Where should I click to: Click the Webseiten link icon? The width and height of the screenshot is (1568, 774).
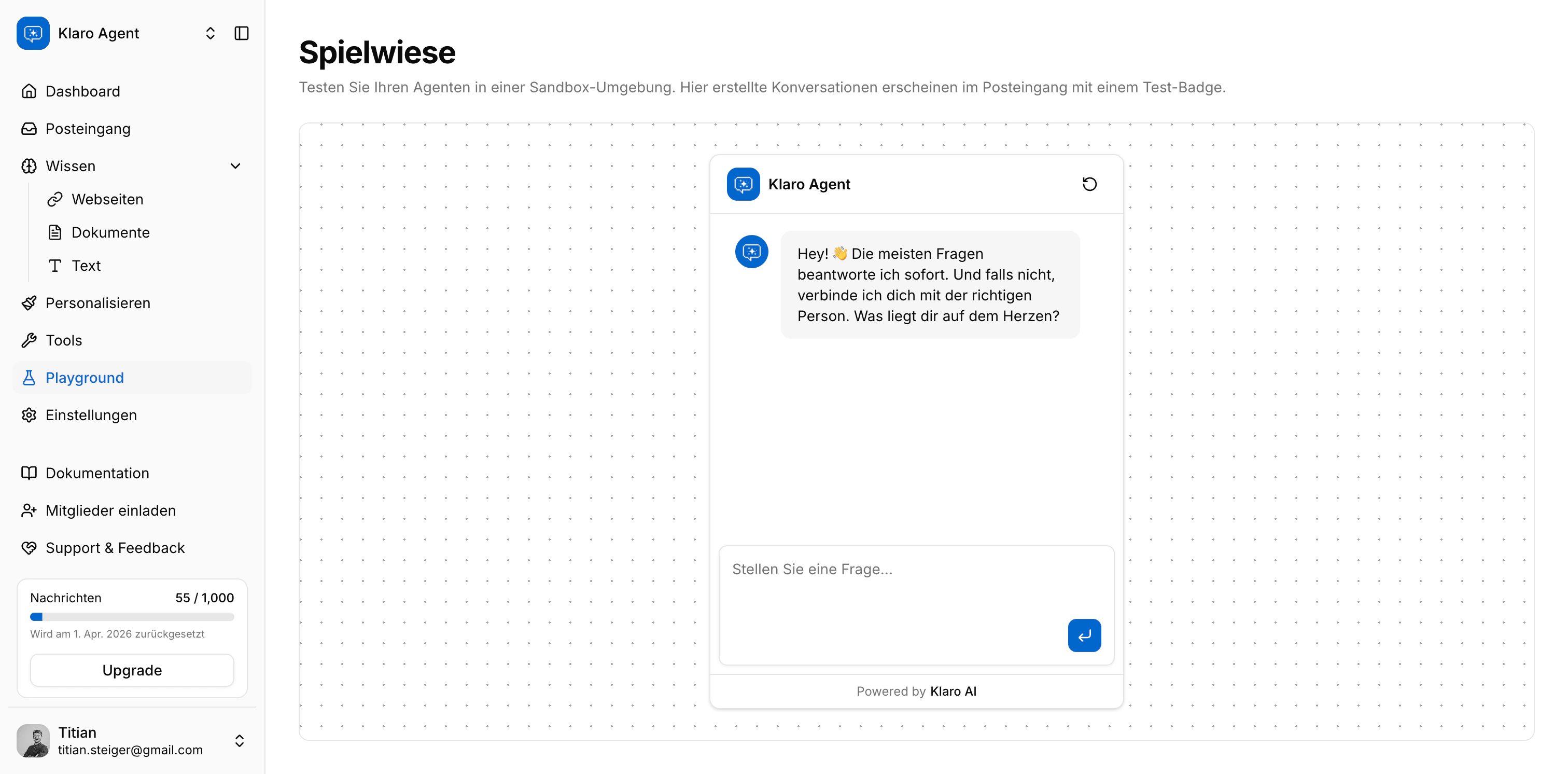click(55, 199)
